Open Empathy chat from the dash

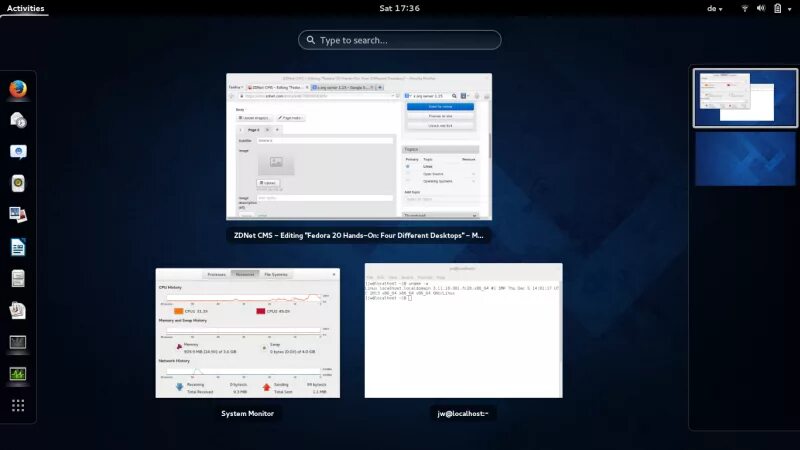click(x=18, y=152)
